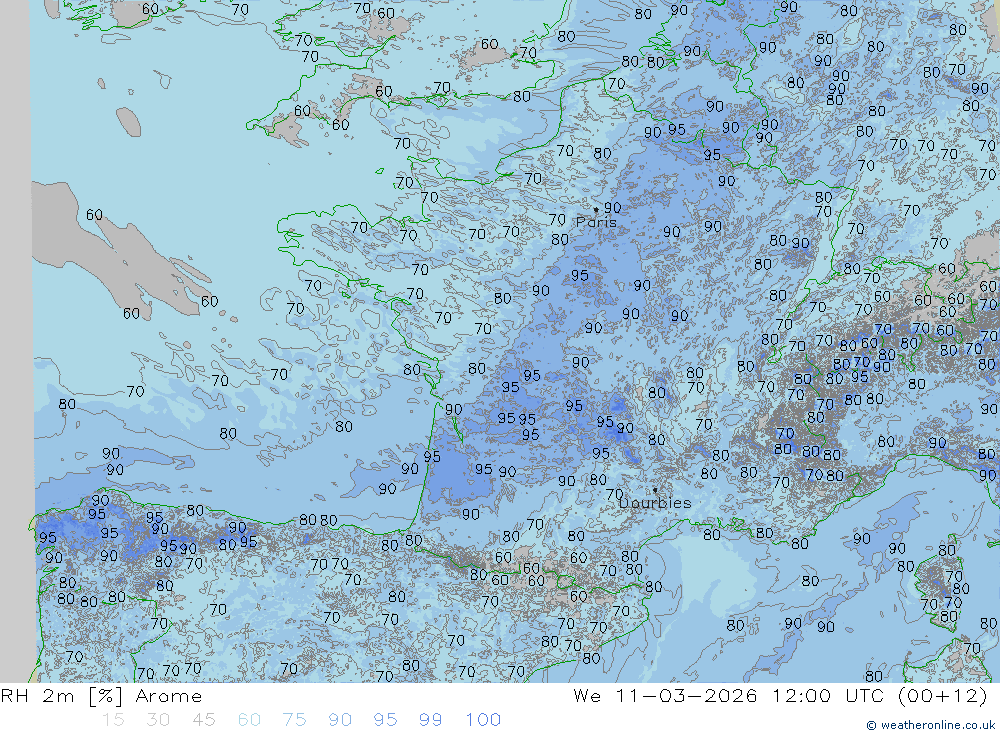
Task: Click the 75 value in the legend
Action: point(294,720)
